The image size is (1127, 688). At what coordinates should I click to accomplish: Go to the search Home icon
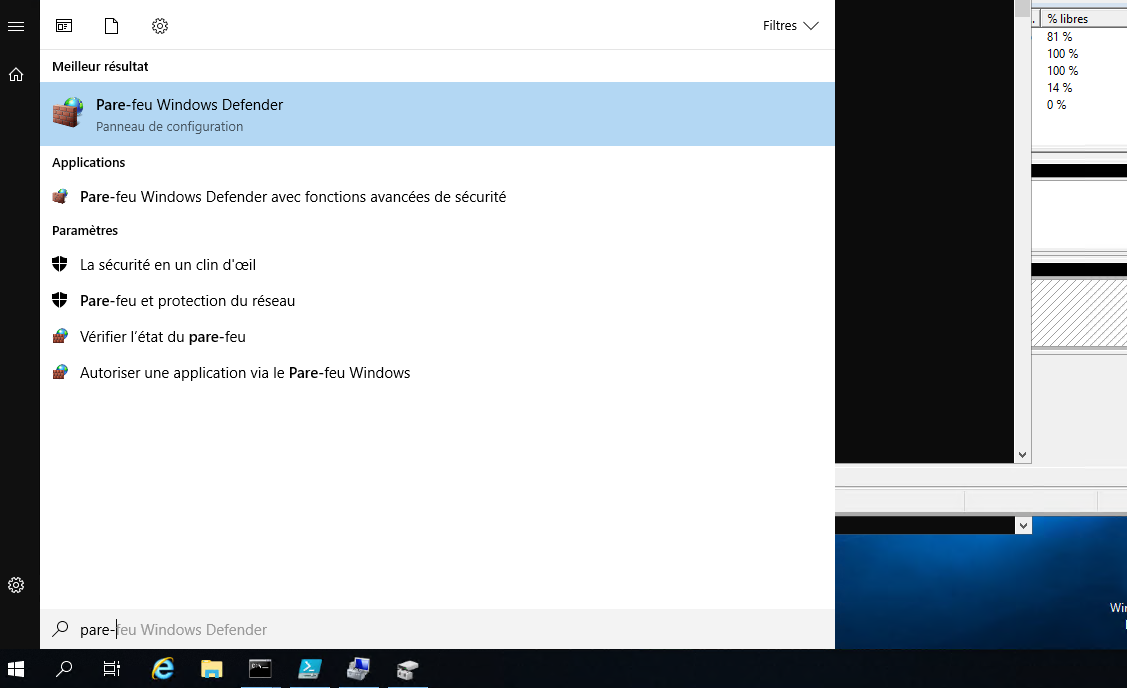(x=16, y=75)
